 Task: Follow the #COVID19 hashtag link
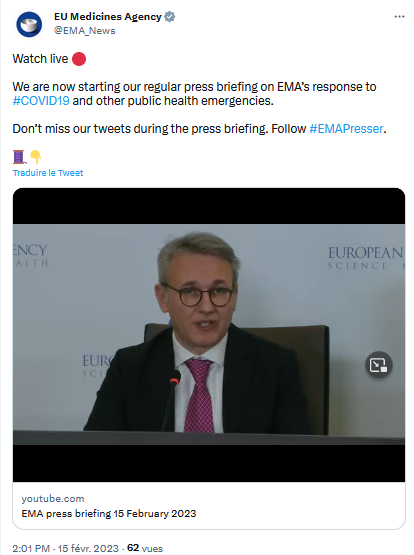(41, 101)
